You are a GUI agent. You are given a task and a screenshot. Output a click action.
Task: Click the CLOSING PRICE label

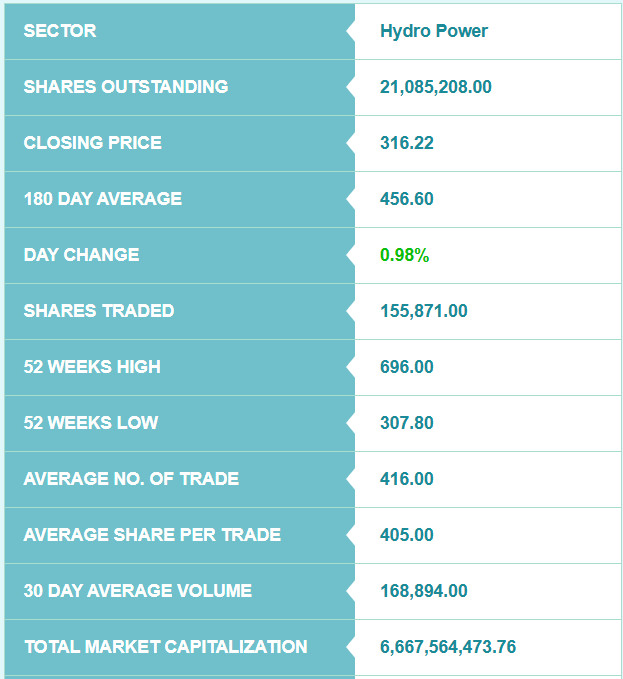click(93, 142)
